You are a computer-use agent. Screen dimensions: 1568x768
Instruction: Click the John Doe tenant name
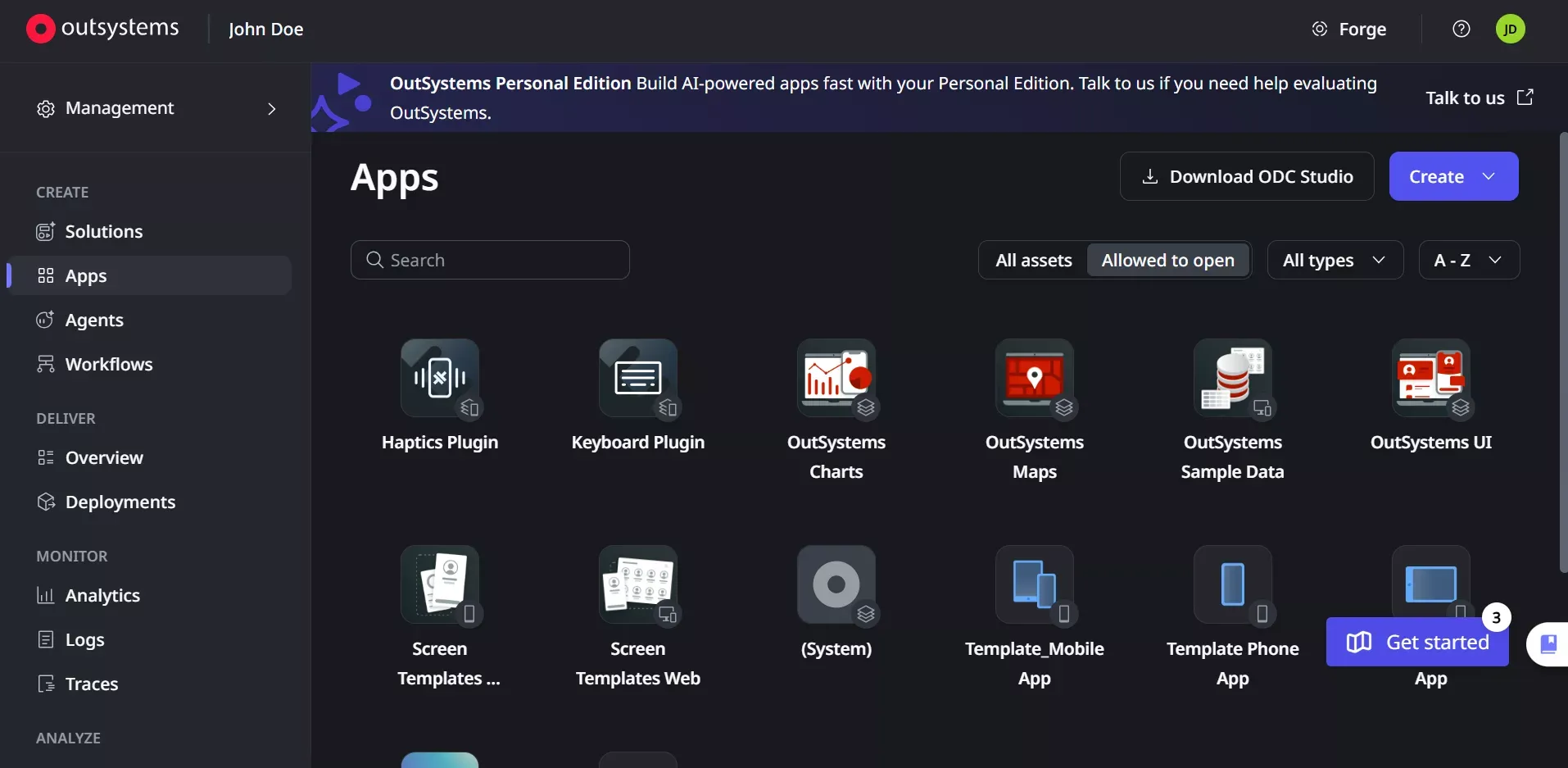266,30
